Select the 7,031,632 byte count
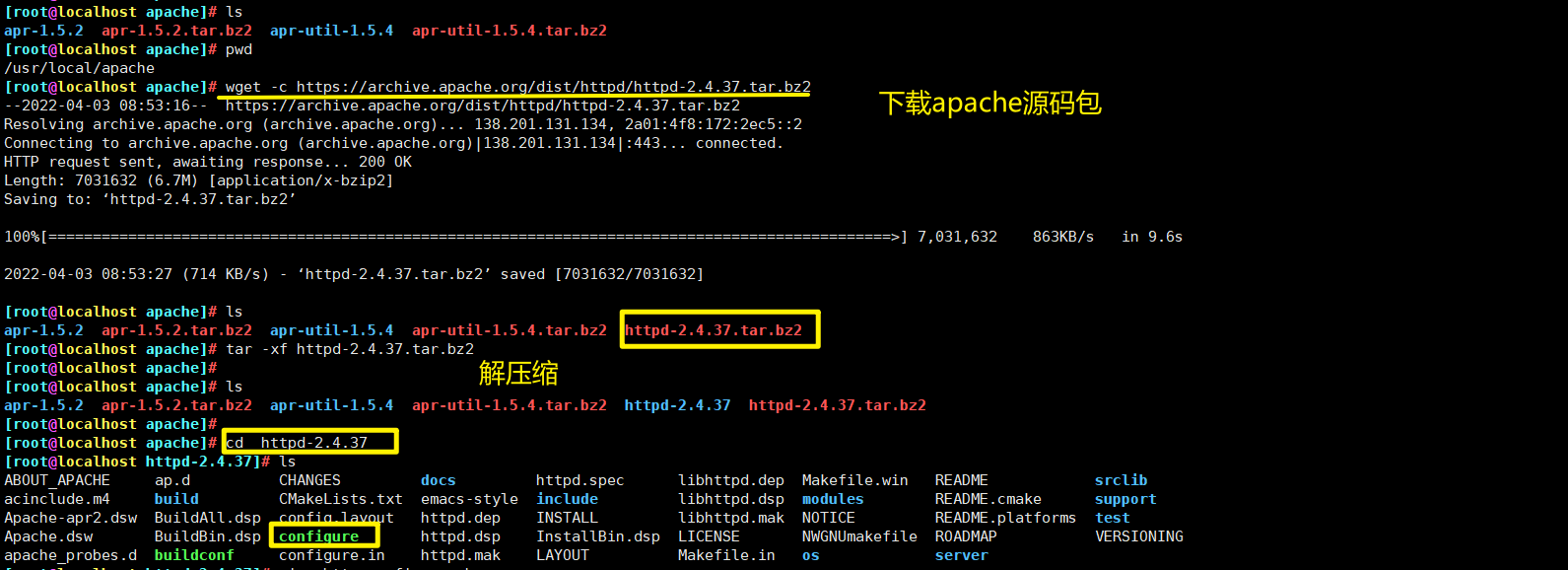 tap(957, 237)
